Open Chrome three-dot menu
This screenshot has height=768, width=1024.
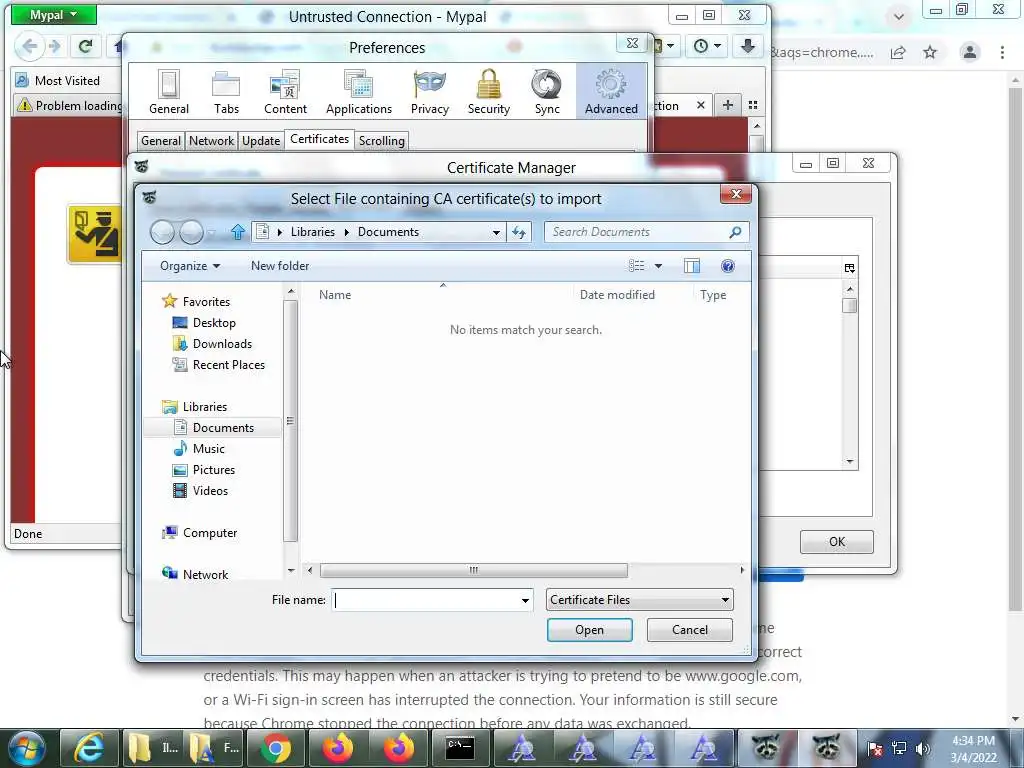(x=1002, y=52)
